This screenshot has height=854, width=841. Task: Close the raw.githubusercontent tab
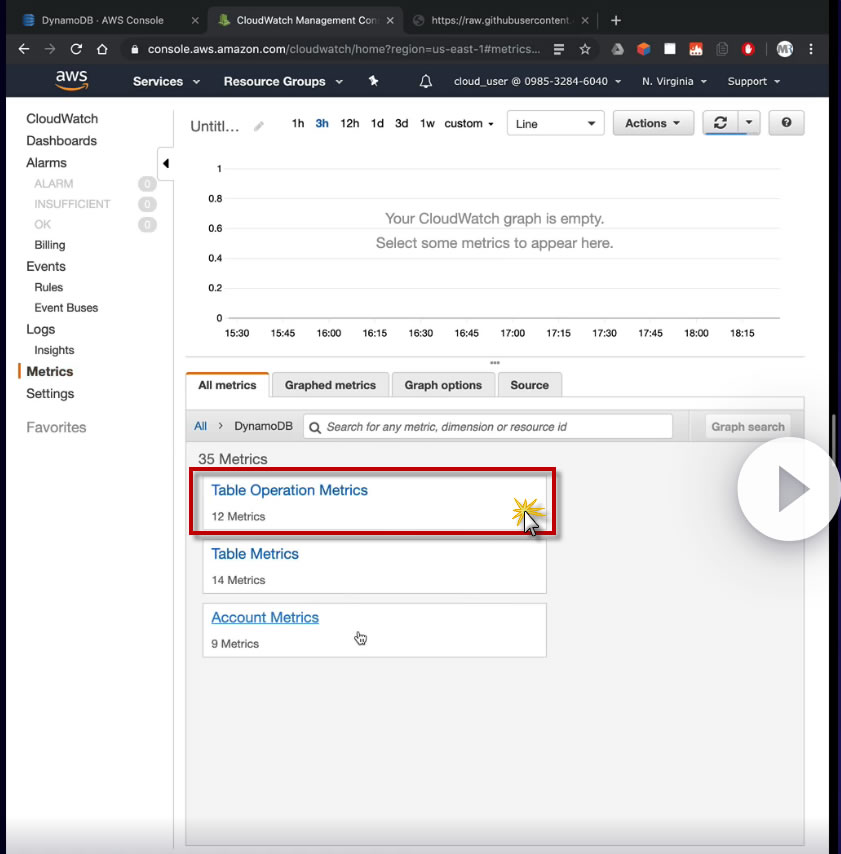(x=584, y=21)
